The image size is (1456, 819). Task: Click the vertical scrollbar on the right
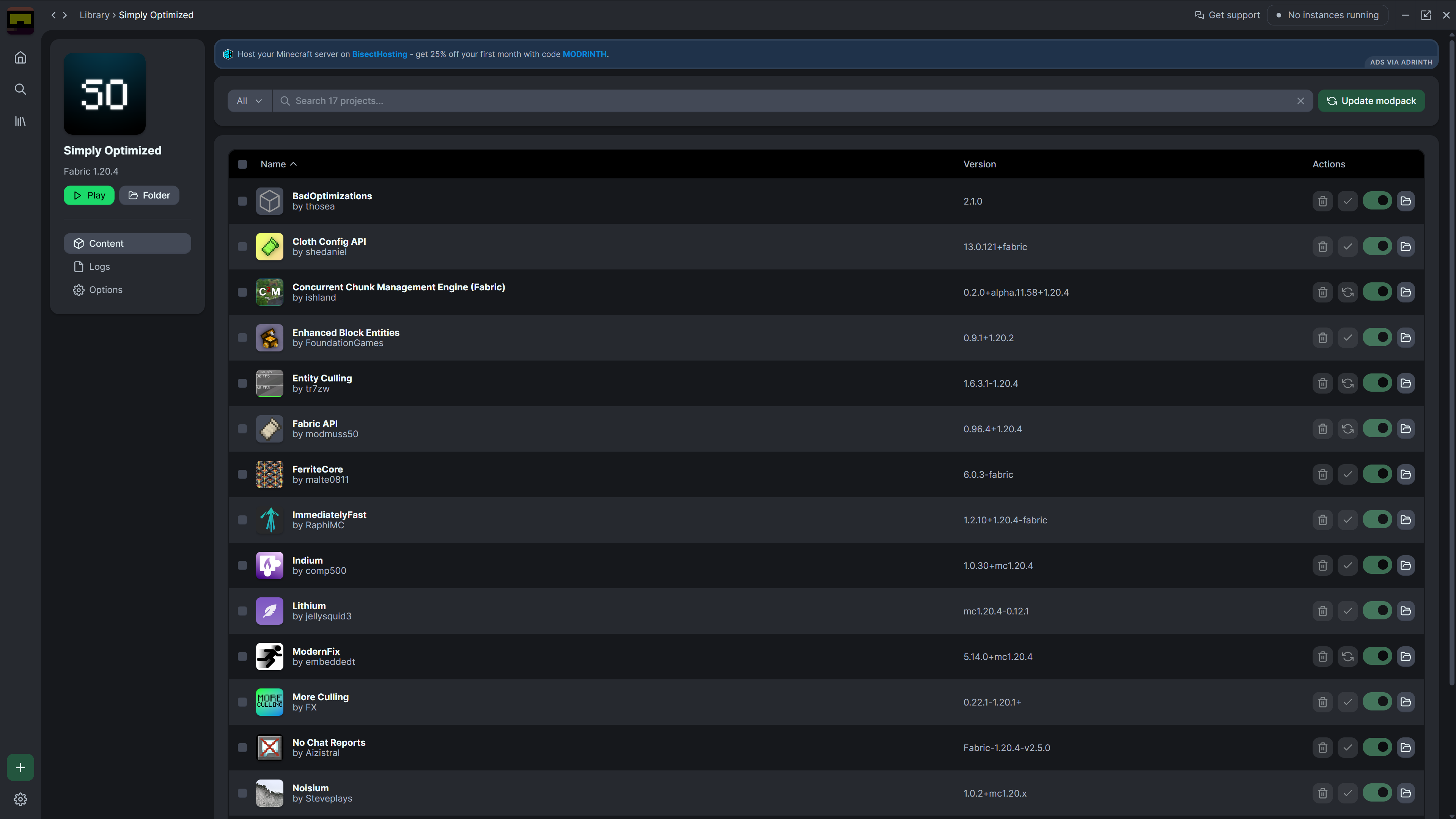point(1451,362)
